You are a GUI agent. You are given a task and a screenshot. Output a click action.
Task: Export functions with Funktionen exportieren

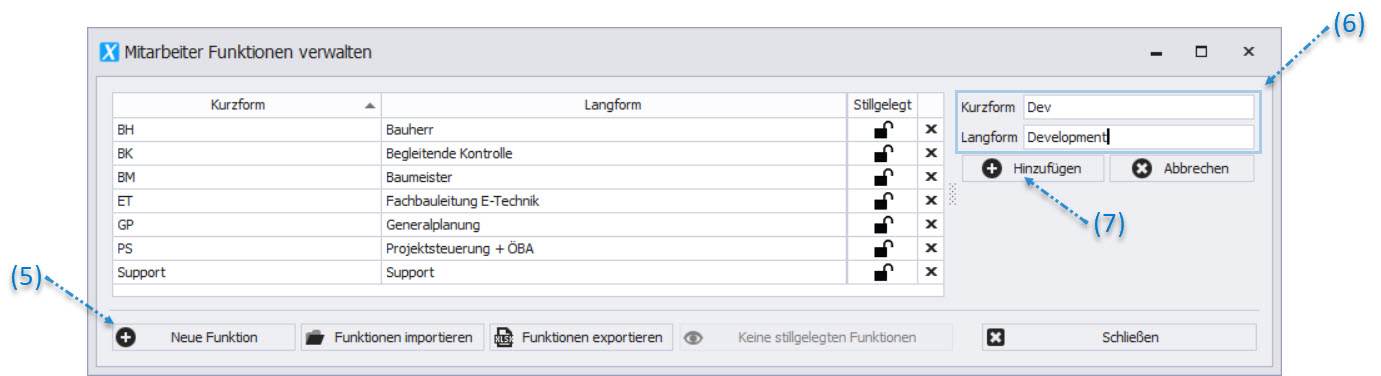pos(581,337)
